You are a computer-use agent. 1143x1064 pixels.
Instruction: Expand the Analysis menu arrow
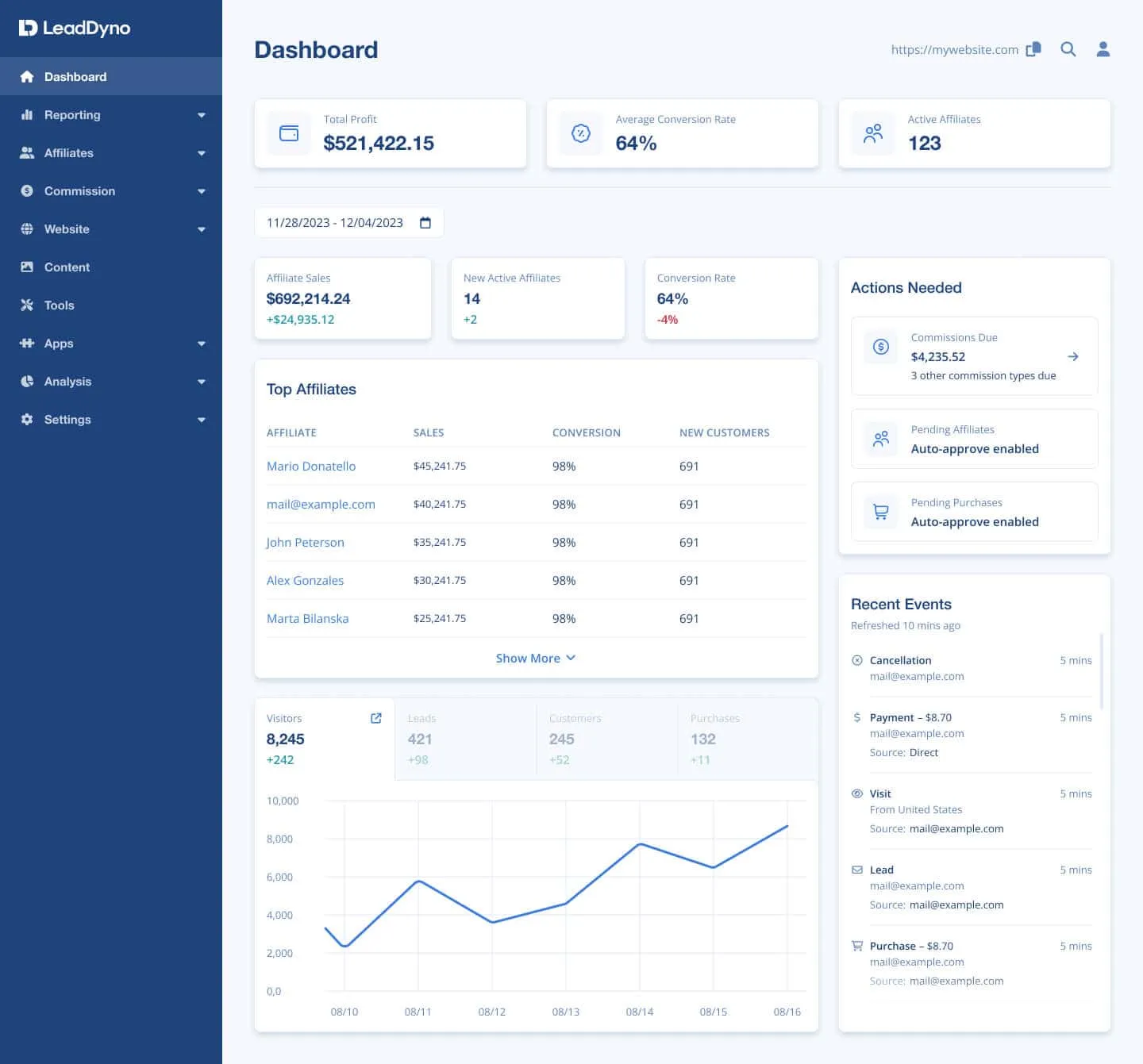[x=202, y=382]
